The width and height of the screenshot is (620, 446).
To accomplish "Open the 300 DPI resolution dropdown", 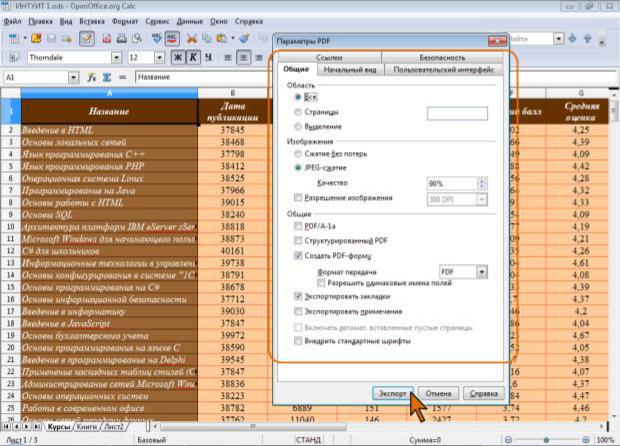I will tap(482, 200).
